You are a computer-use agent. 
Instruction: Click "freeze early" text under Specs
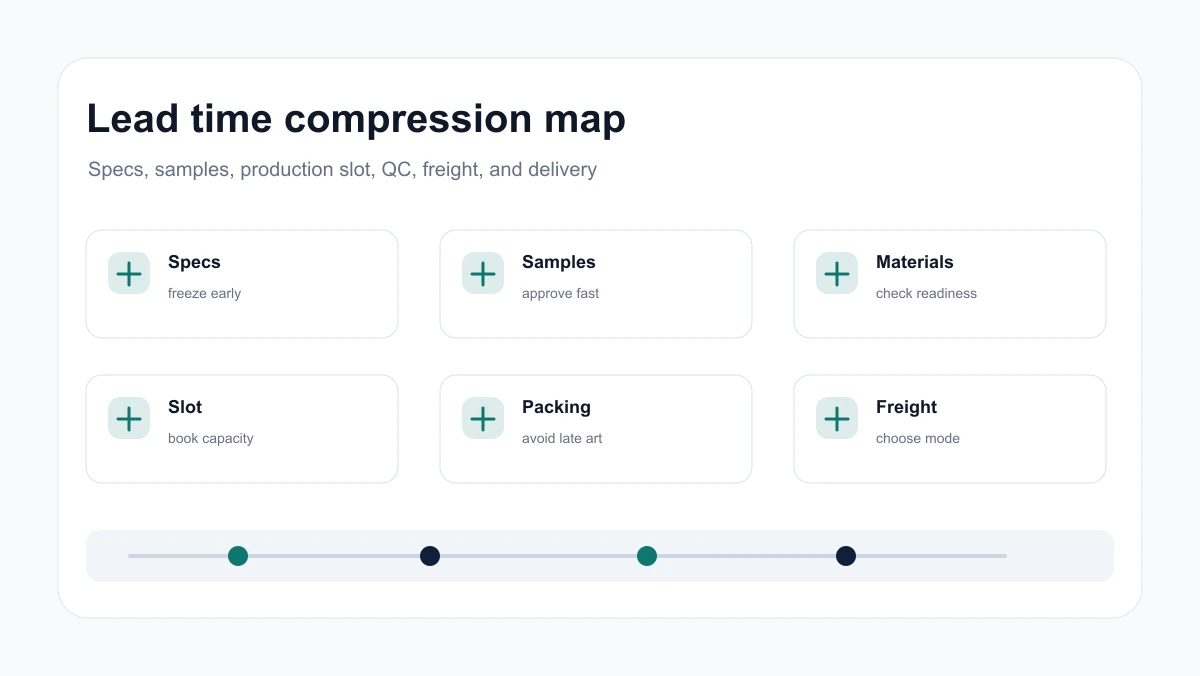(x=204, y=293)
